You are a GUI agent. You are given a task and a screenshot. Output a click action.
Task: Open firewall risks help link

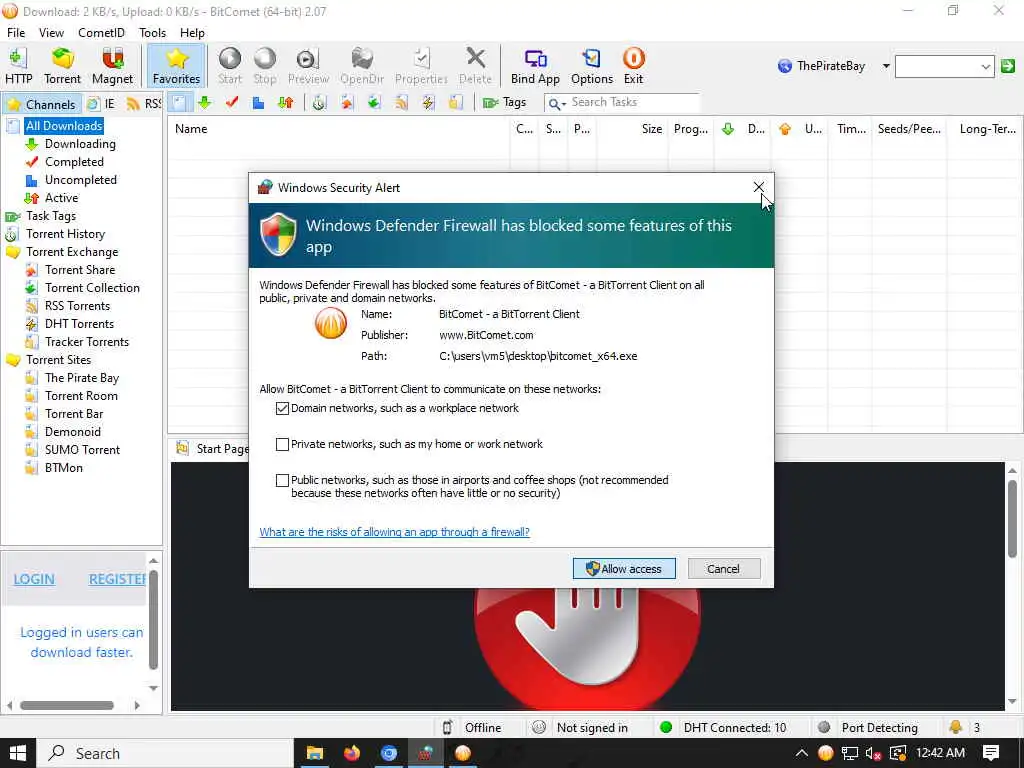coord(394,532)
